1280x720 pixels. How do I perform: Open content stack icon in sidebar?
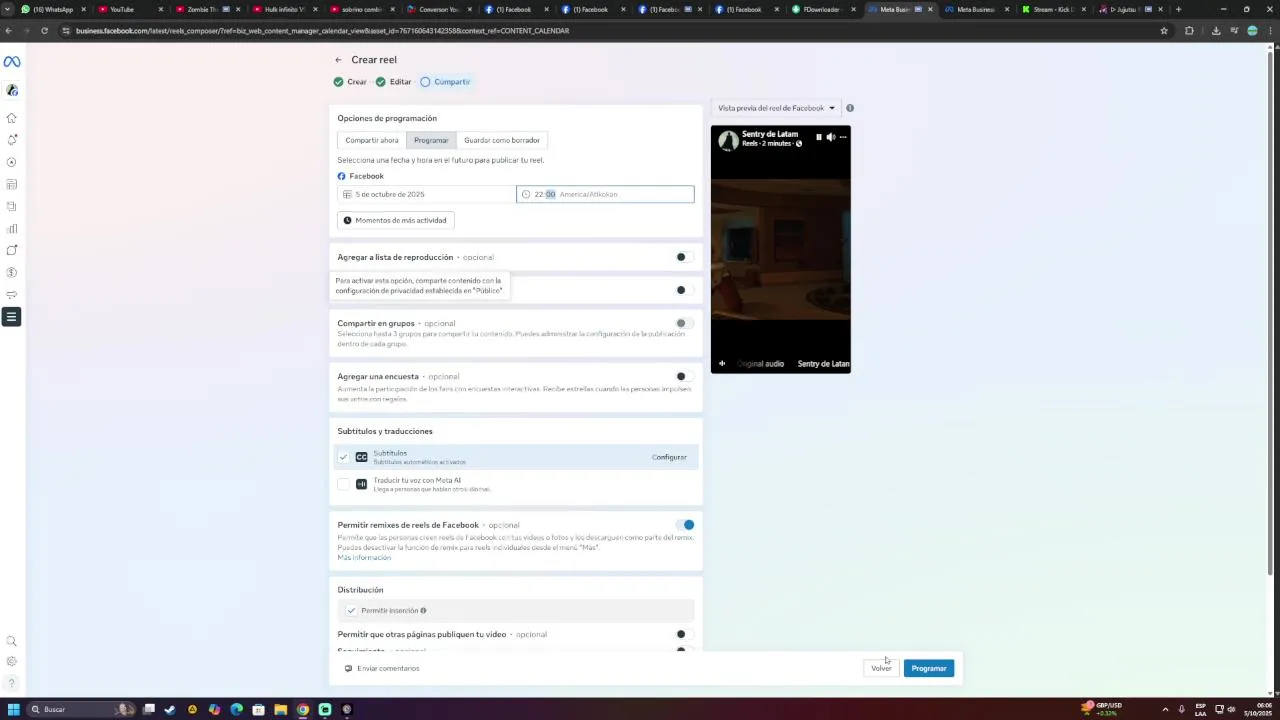pyautogui.click(x=11, y=206)
